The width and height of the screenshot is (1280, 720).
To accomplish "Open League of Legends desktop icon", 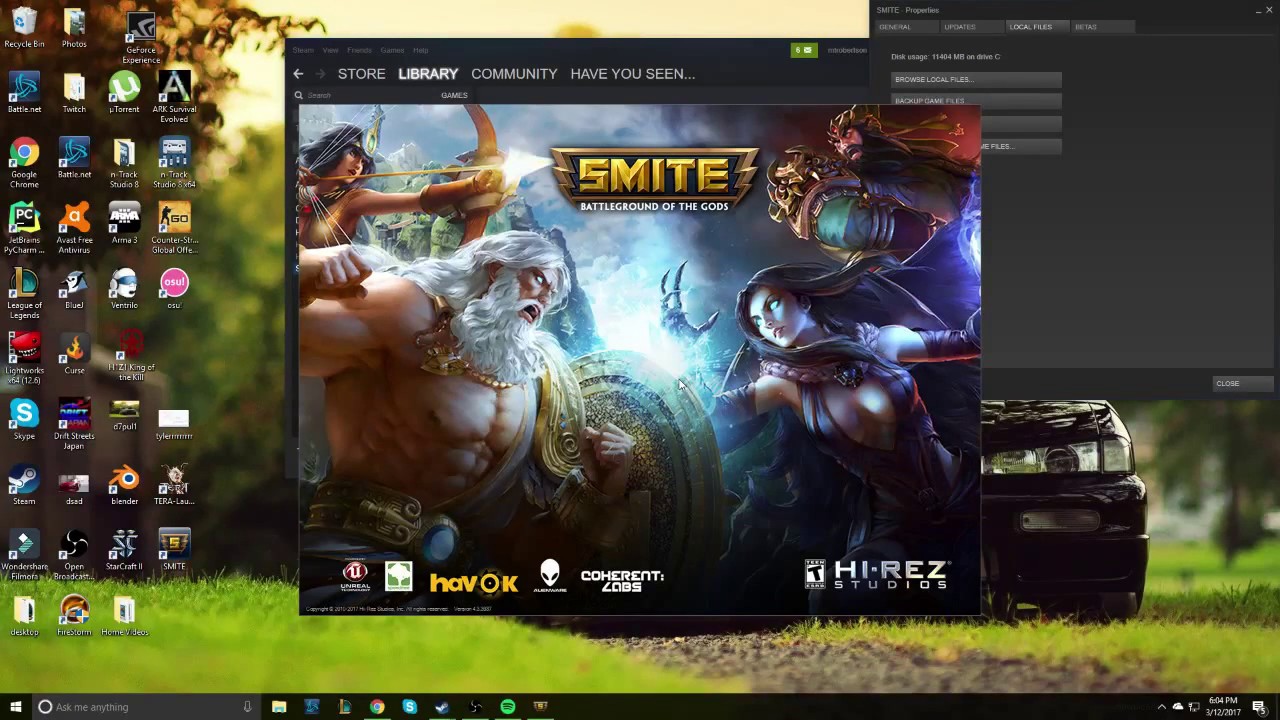I will (x=24, y=294).
